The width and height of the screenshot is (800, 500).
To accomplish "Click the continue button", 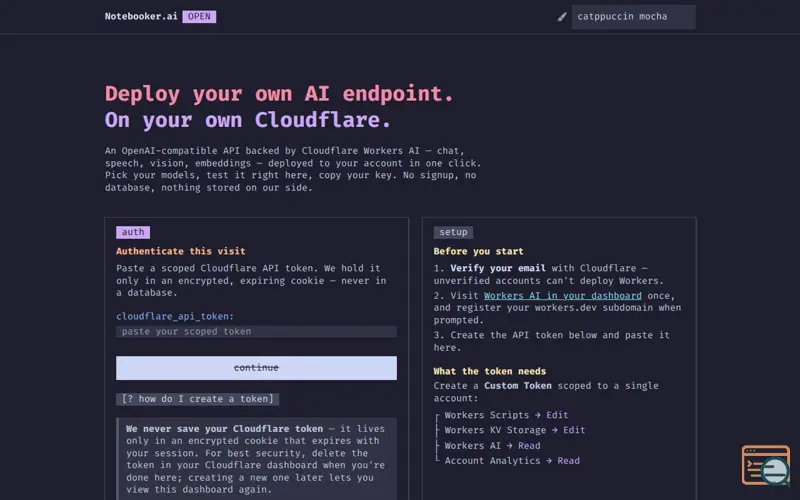I will (x=256, y=368).
